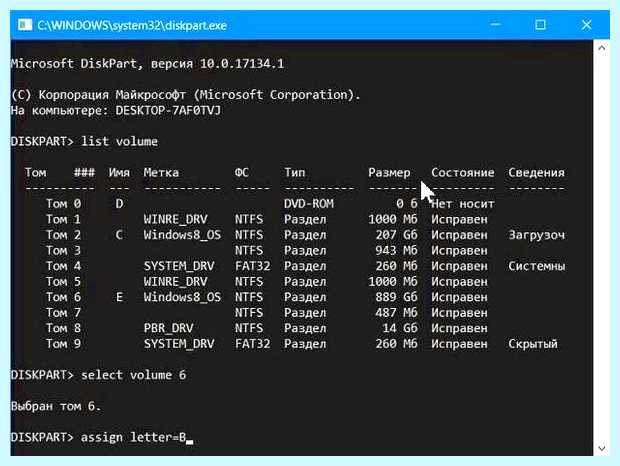
Task: Click the 'Том 0' row label
Action: point(63,204)
